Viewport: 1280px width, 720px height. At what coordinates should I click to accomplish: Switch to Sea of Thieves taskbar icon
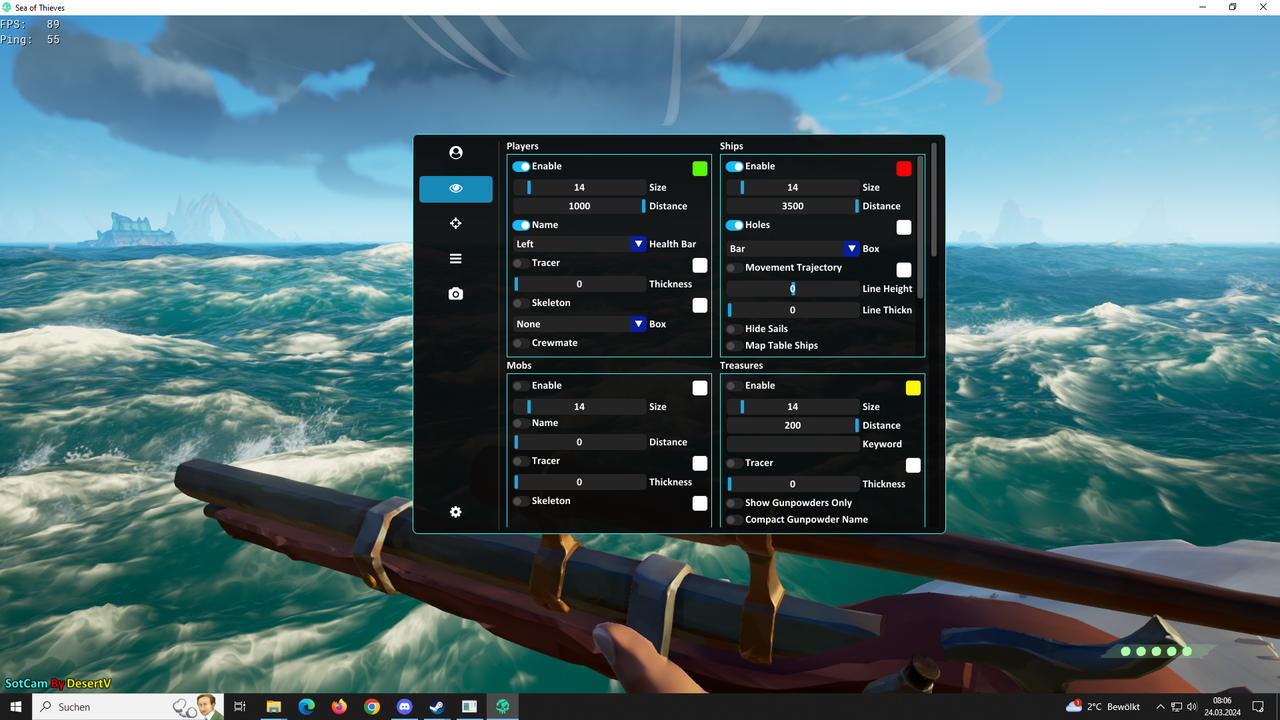coord(503,707)
